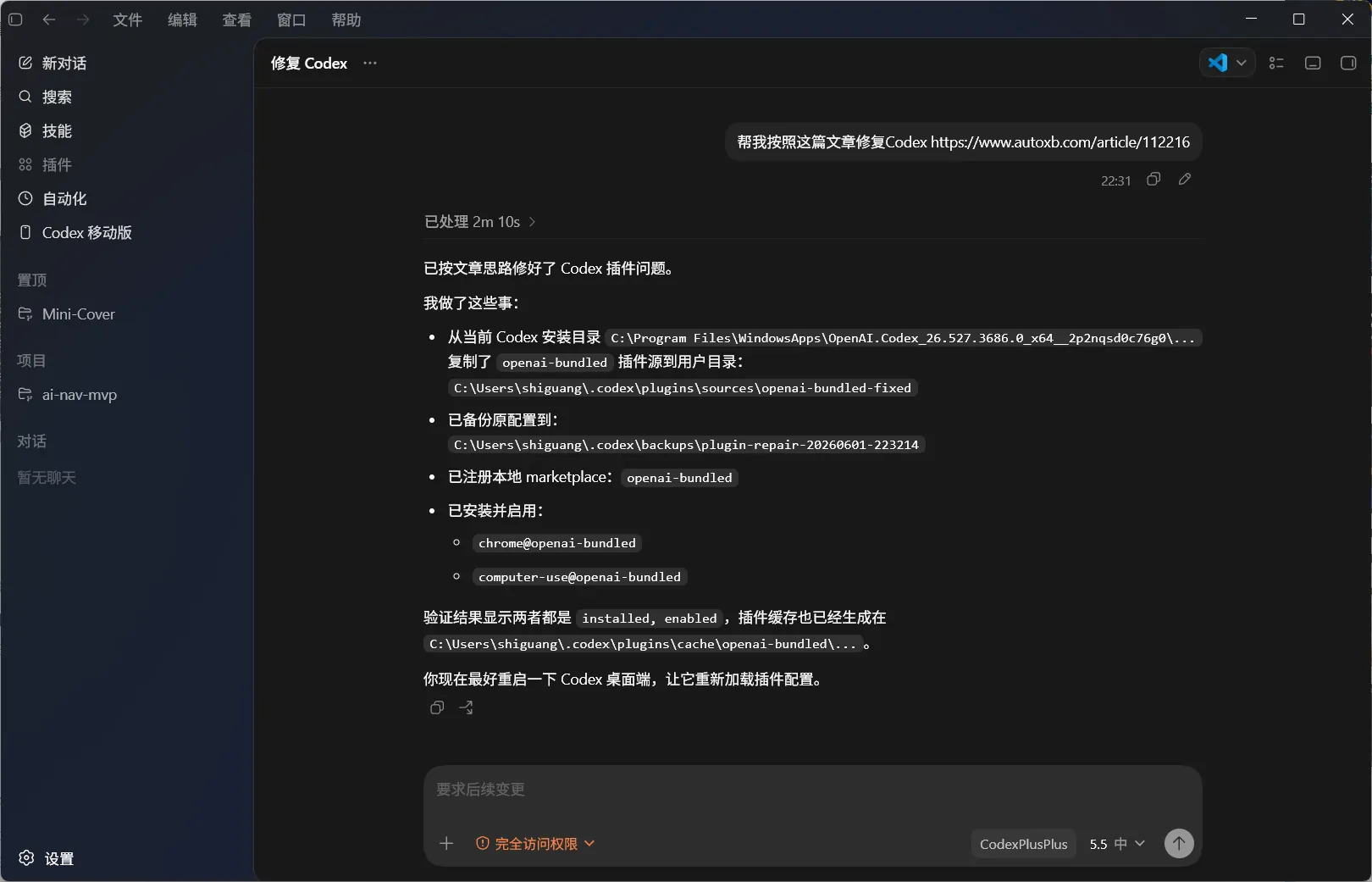Add attachment with the plus icon
This screenshot has width=1372, height=882.
446,844
